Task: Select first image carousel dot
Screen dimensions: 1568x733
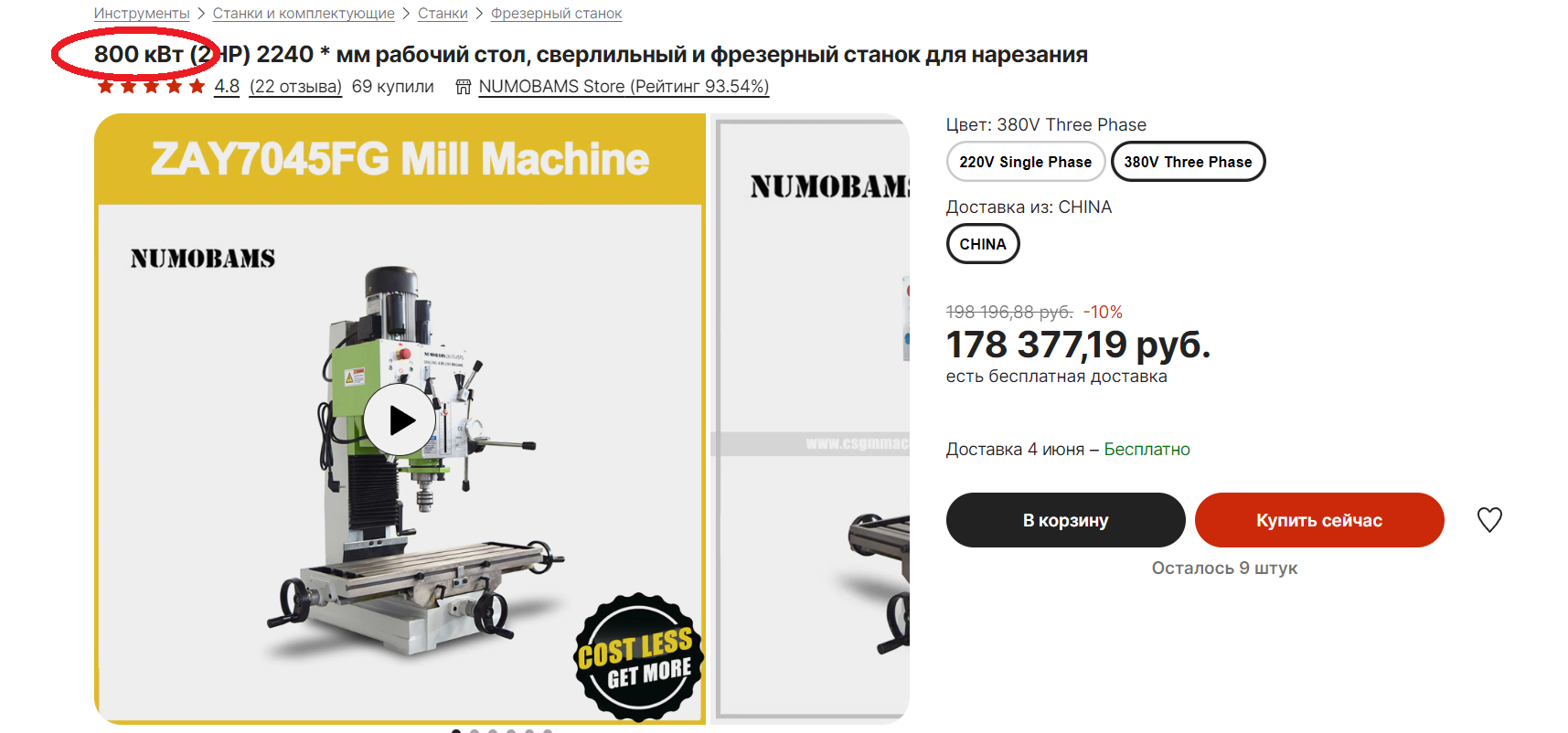Action: 456,730
